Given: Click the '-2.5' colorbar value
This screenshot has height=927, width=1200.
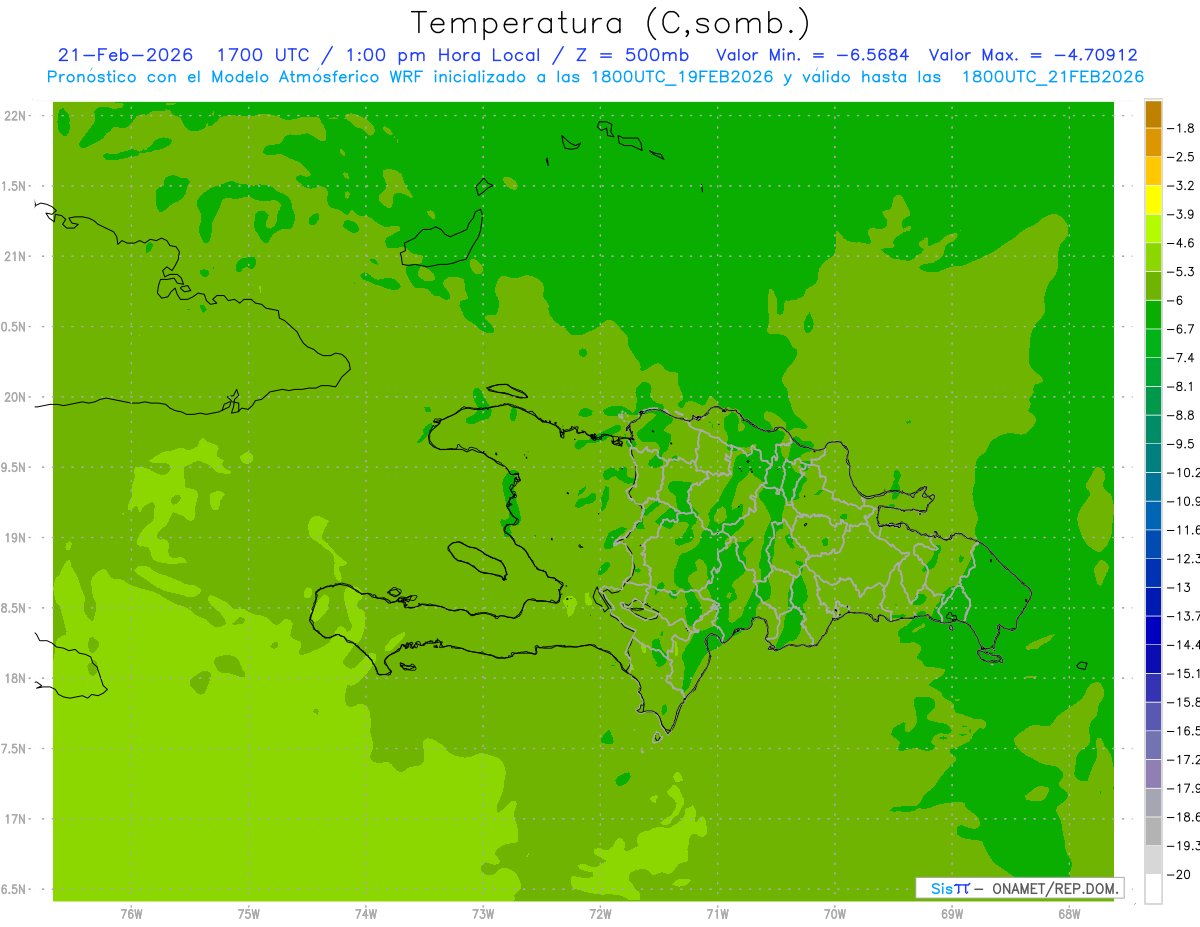Looking at the screenshot, I should click(x=1181, y=157).
